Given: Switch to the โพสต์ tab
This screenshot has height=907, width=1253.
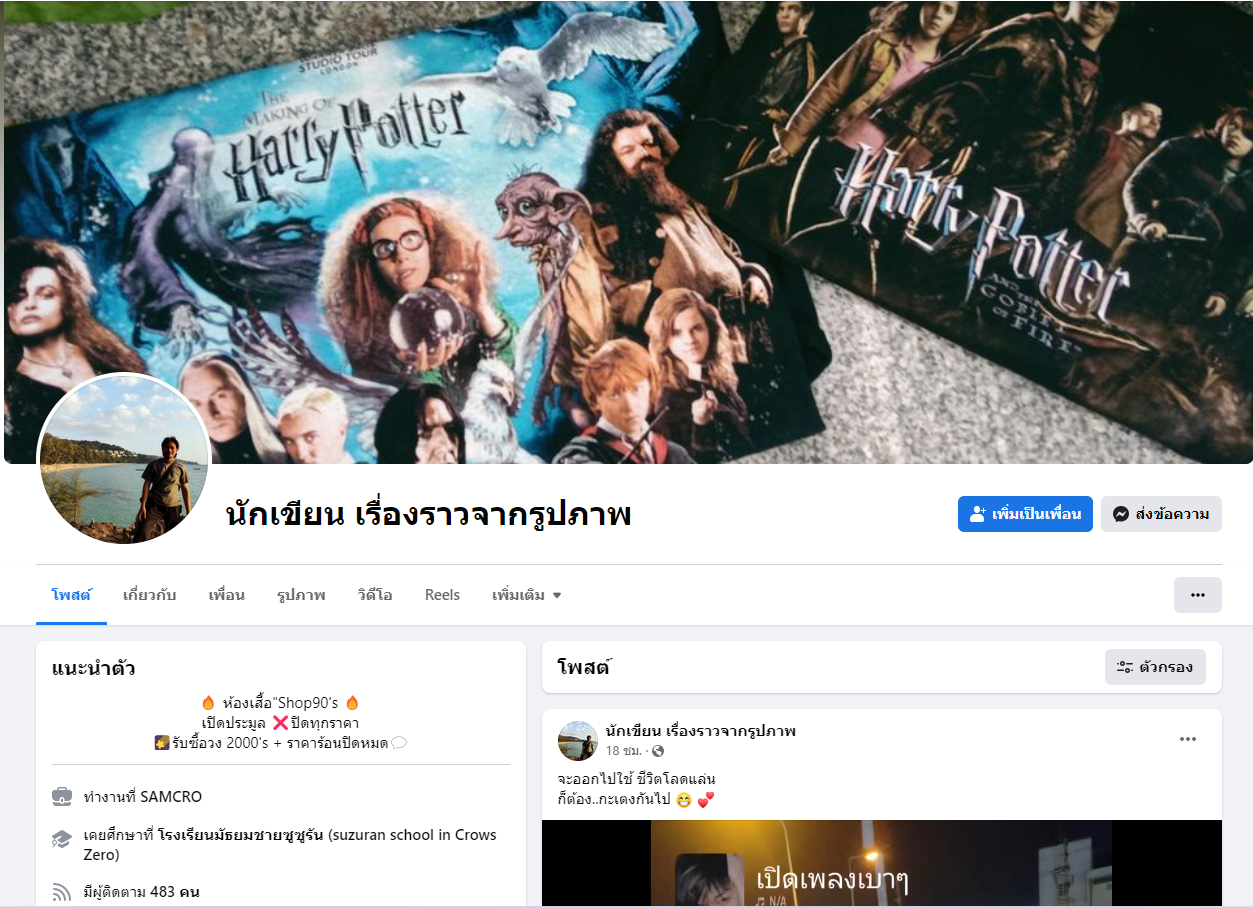Looking at the screenshot, I should click(x=71, y=595).
